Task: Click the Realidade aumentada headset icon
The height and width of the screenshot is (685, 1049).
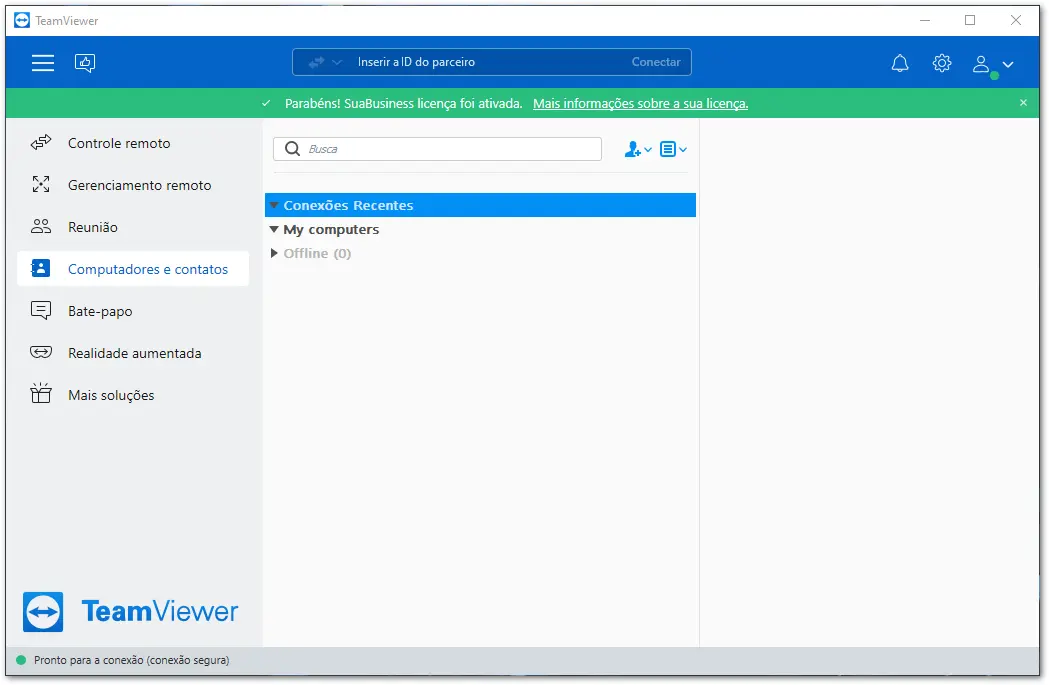Action: coord(41,352)
